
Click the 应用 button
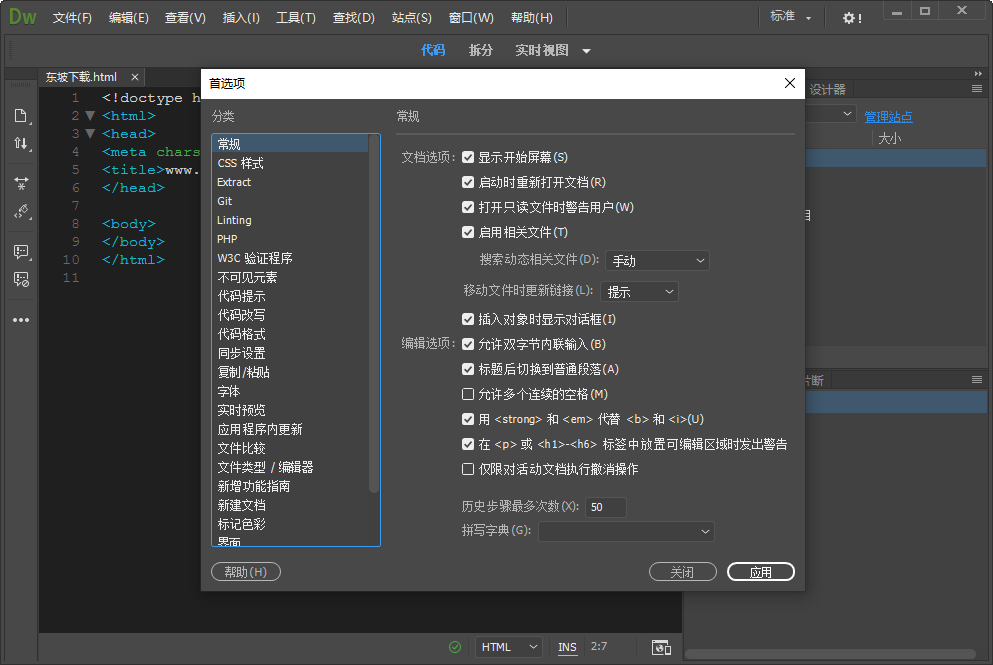pyautogui.click(x=761, y=572)
